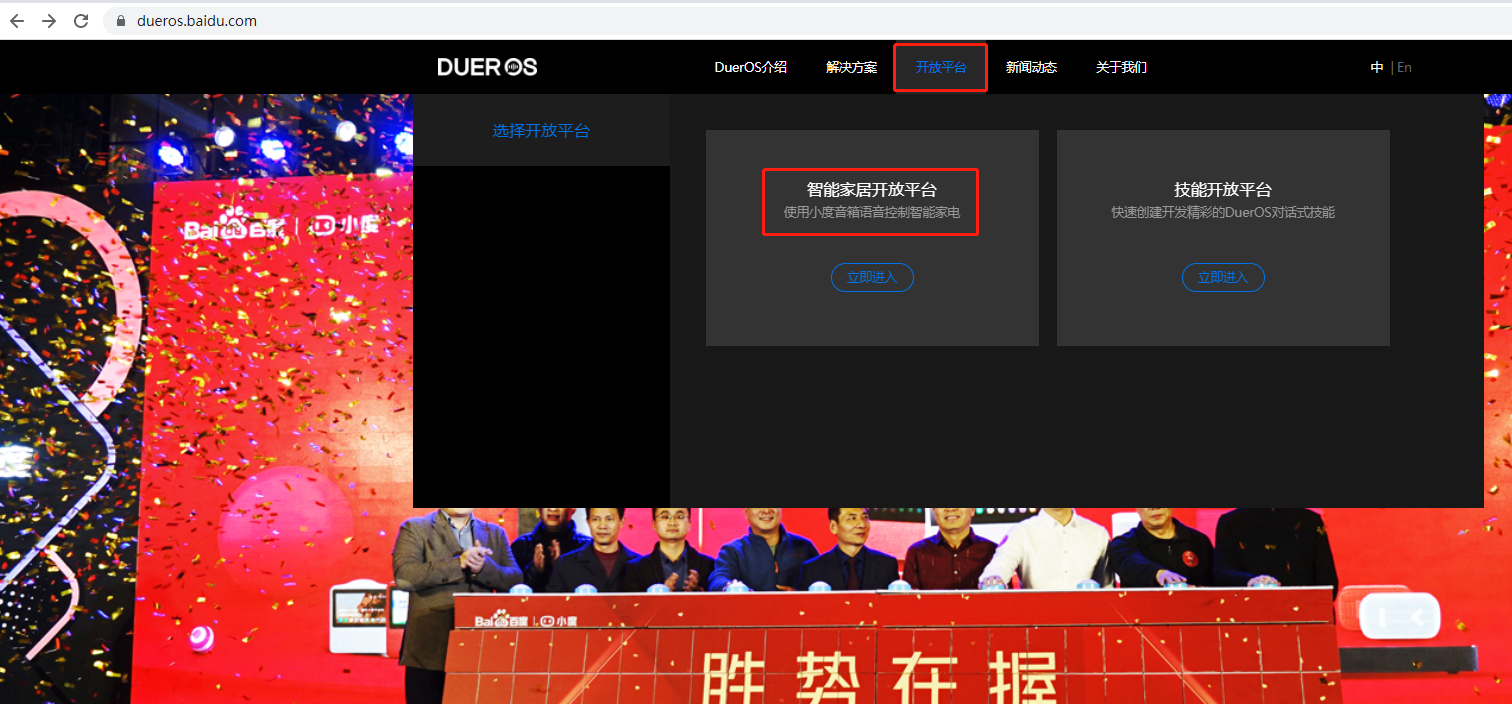The height and width of the screenshot is (704, 1512).
Task: Select the 选择开放平台 sidebar tab
Action: 541,131
